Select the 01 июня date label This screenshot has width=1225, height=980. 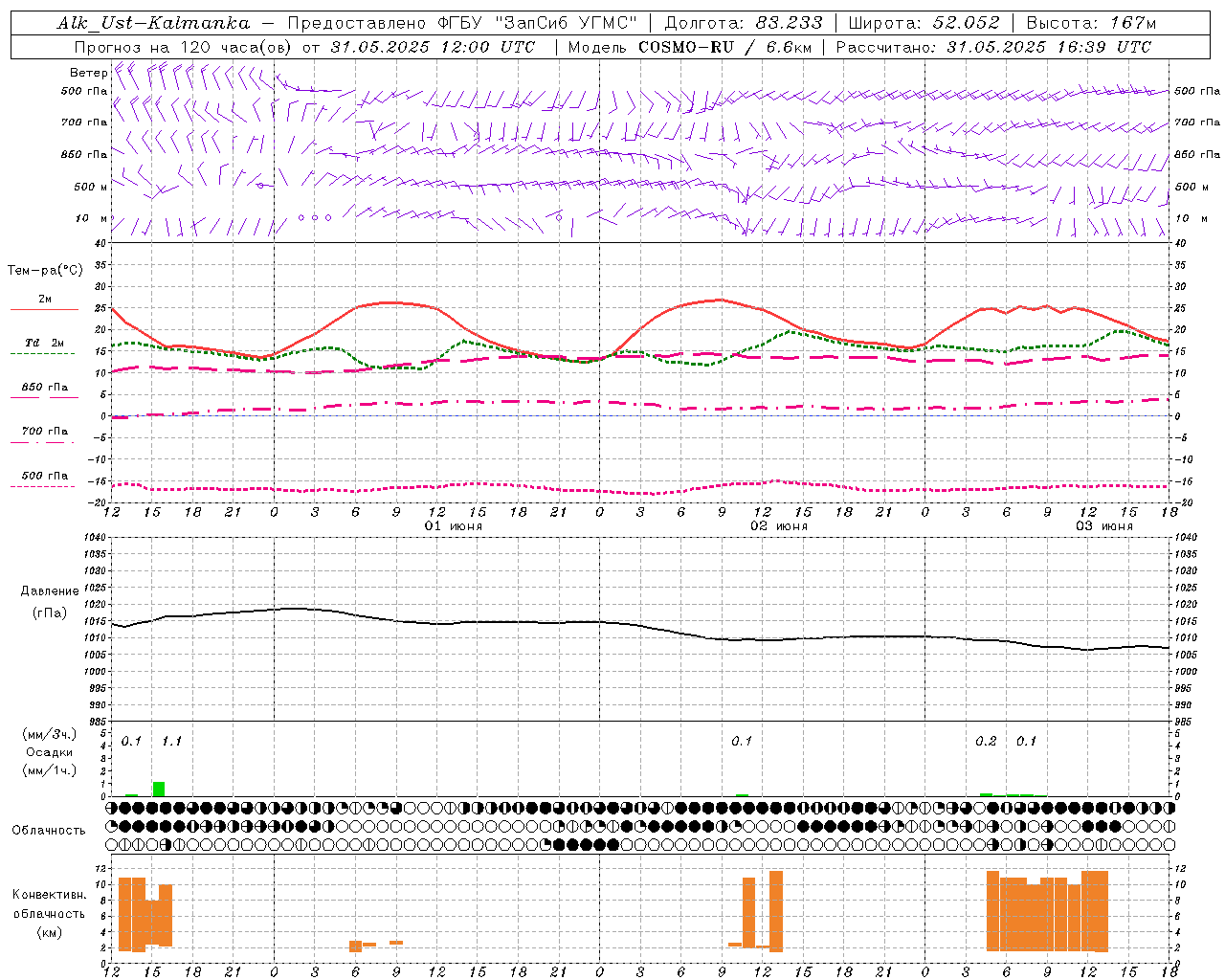pyautogui.click(x=454, y=526)
